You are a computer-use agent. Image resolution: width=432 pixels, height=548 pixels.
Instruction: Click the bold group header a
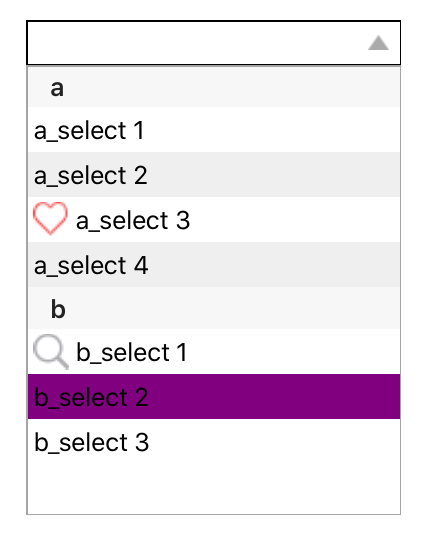tap(57, 88)
